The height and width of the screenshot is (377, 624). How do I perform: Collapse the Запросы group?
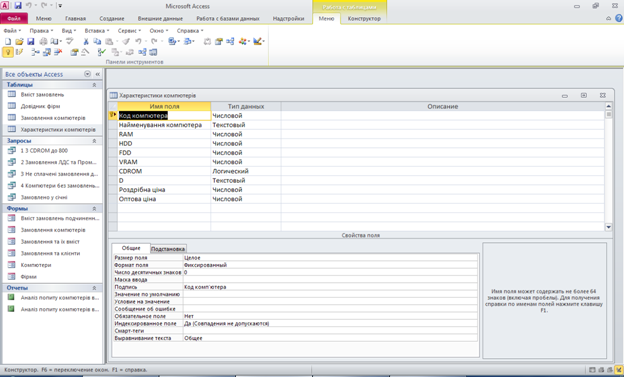(94, 141)
